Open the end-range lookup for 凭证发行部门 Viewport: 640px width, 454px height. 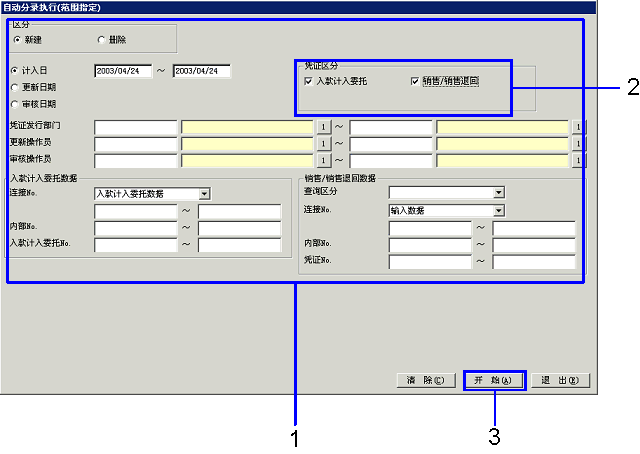[x=577, y=127]
